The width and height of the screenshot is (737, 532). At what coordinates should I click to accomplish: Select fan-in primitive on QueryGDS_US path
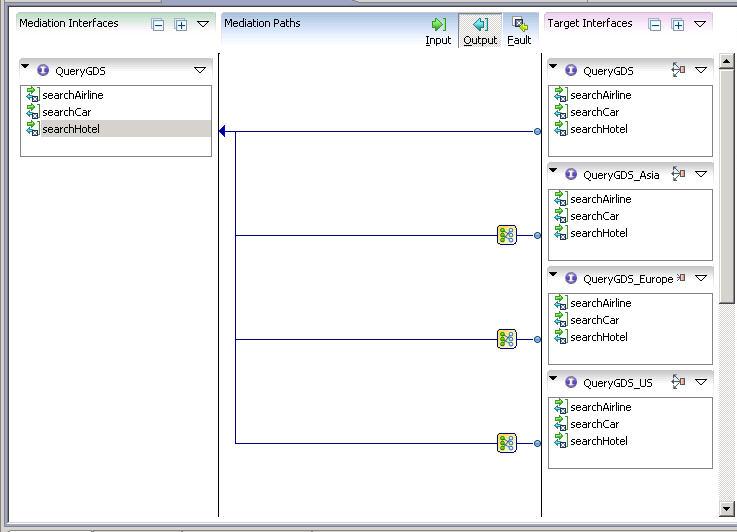click(x=507, y=443)
